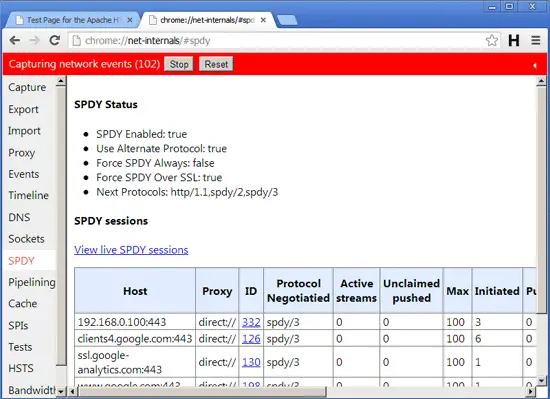Viewport: 550px width, 399px height.
Task: Open the Chrome hamburger menu
Action: coord(536,41)
